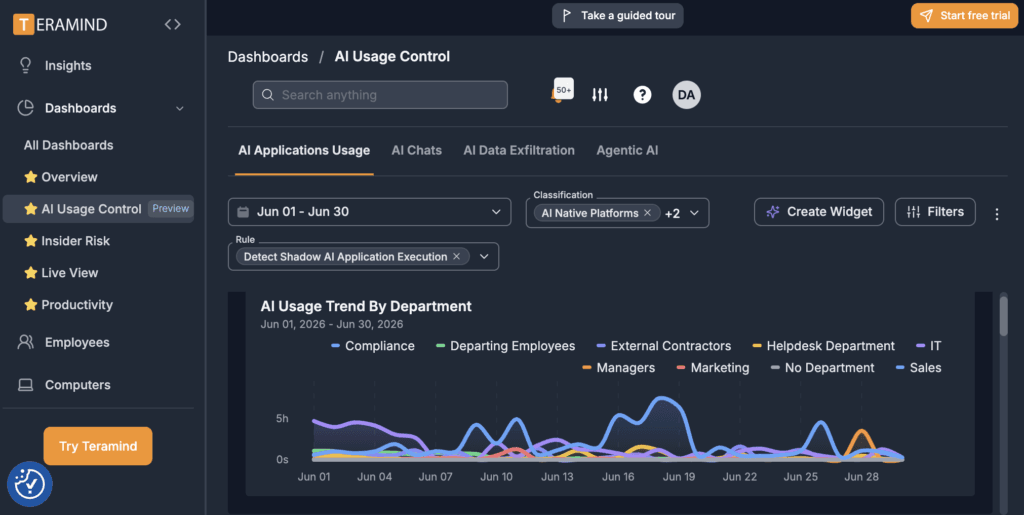Click the star icon beside Live View
Image resolution: width=1024 pixels, height=515 pixels.
pos(31,273)
